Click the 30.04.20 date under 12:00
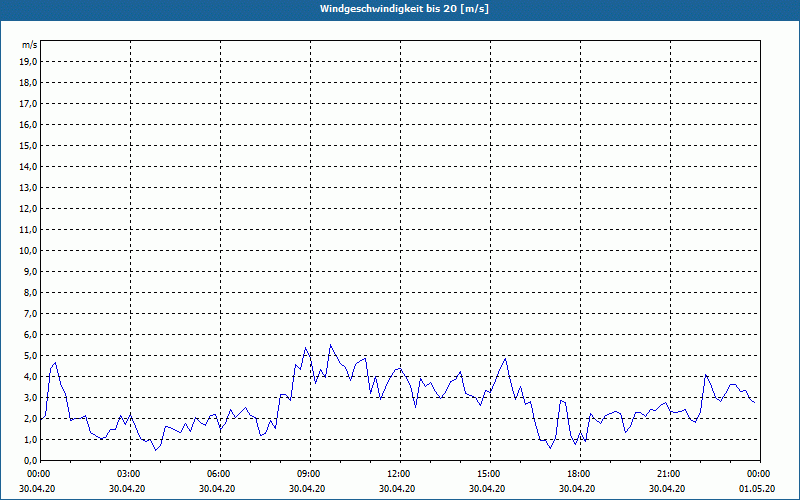 397,489
